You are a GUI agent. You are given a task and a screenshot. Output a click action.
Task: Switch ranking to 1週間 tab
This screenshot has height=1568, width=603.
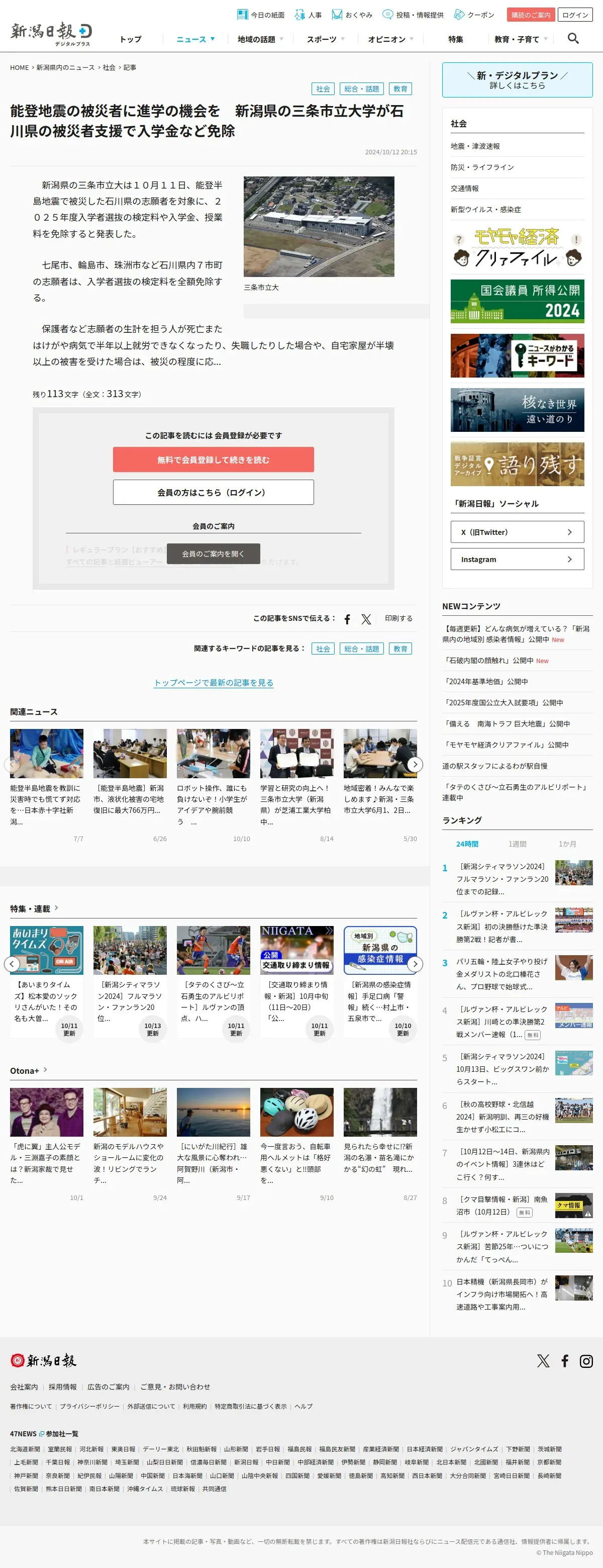click(x=517, y=844)
